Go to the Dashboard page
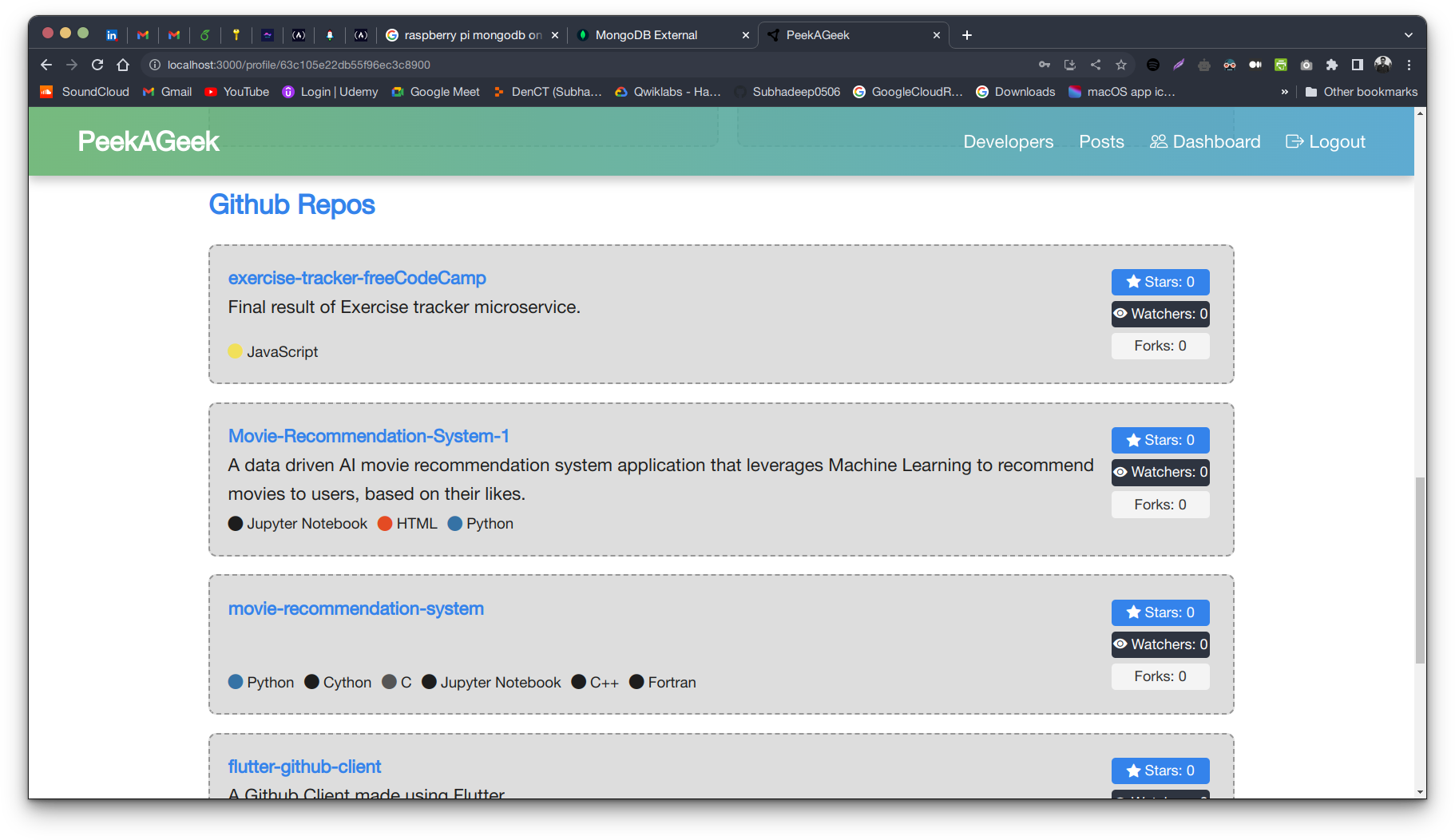1455x840 pixels. [1205, 141]
